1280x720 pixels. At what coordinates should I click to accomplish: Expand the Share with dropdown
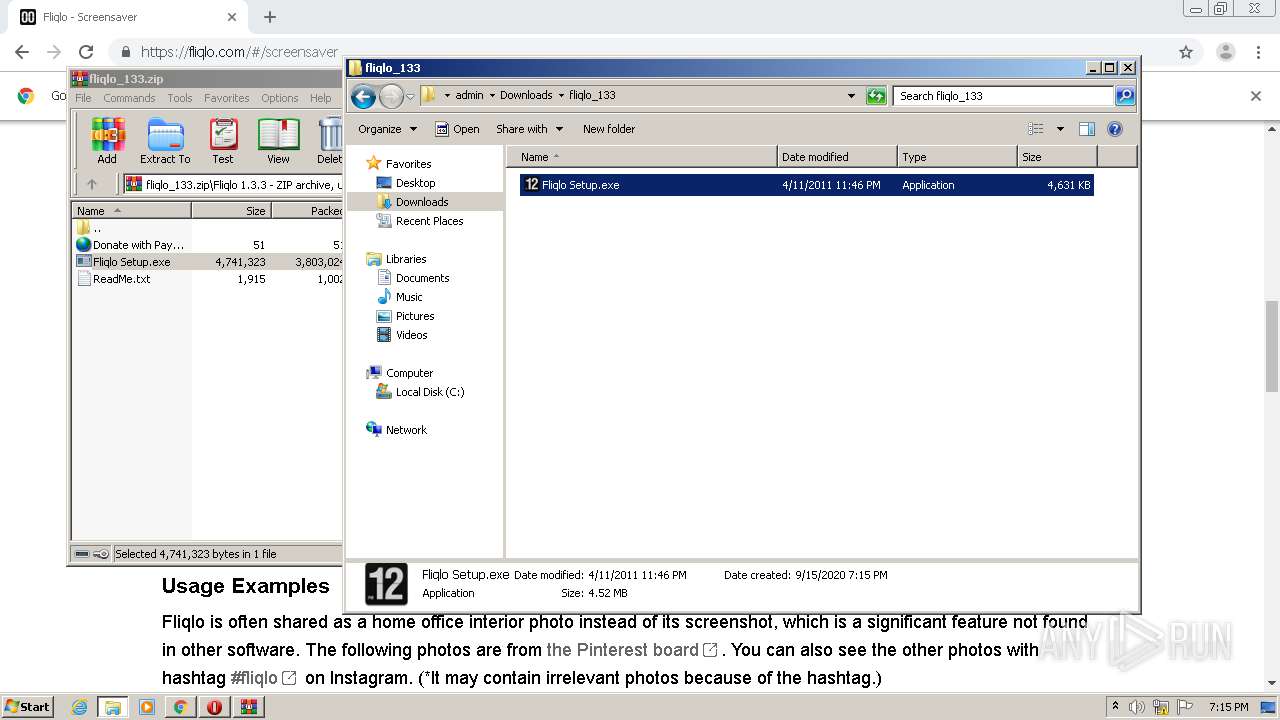tap(529, 129)
